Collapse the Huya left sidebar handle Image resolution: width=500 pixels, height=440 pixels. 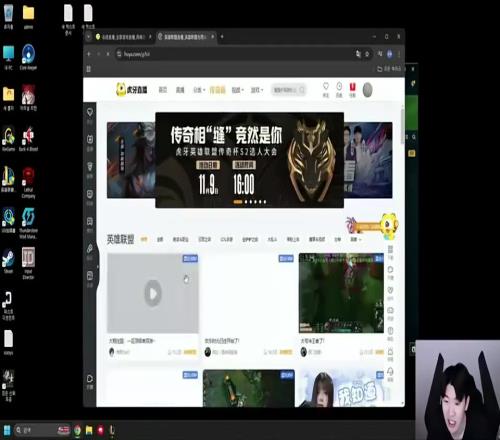point(98,266)
